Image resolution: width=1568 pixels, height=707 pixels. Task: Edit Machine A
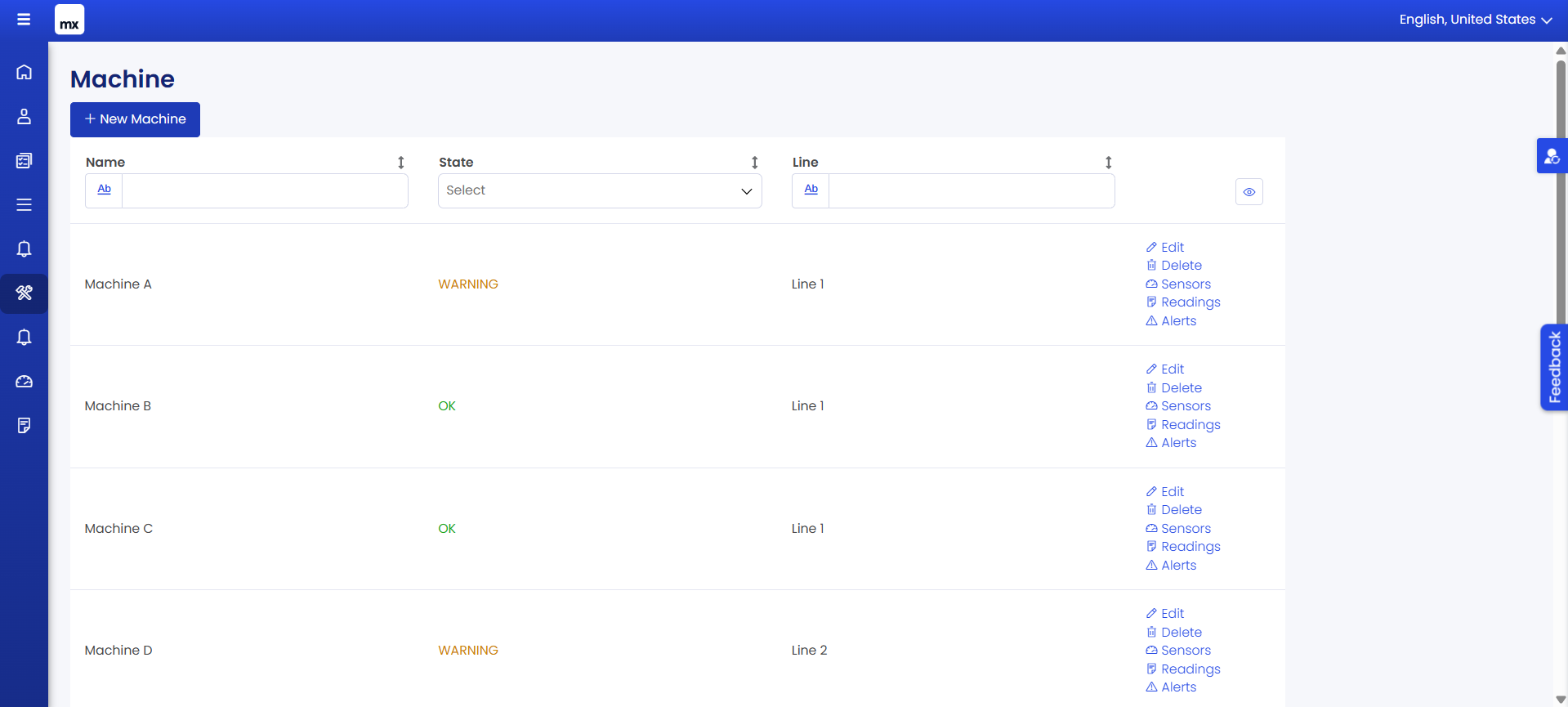(1165, 247)
